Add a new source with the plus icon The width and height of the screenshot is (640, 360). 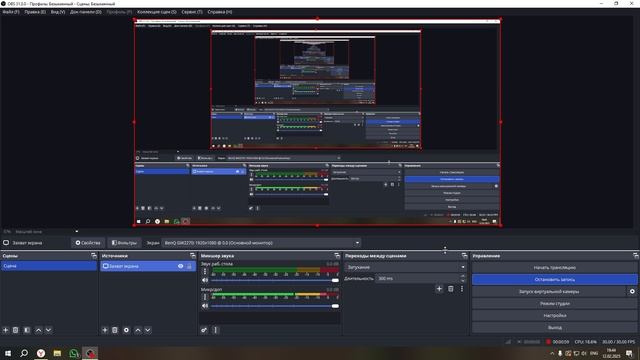pos(105,330)
